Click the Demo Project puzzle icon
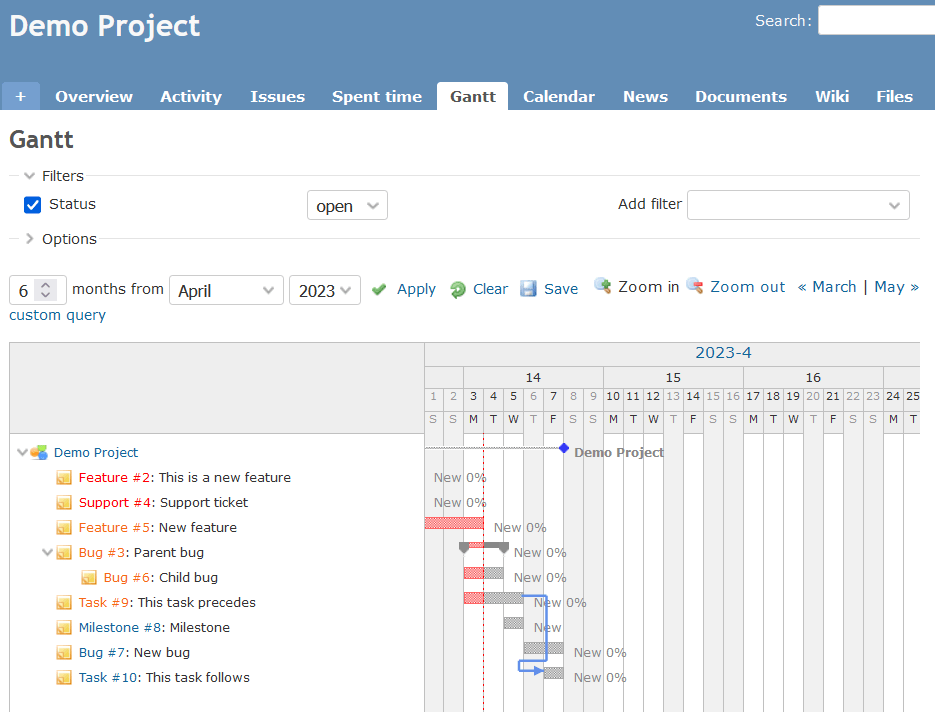935x712 pixels. point(38,452)
